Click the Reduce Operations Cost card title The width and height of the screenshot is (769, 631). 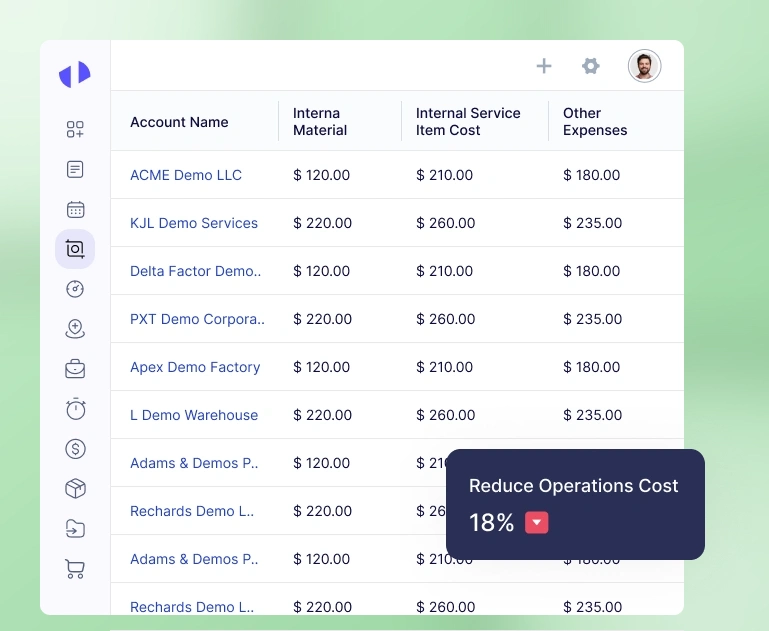(x=573, y=486)
